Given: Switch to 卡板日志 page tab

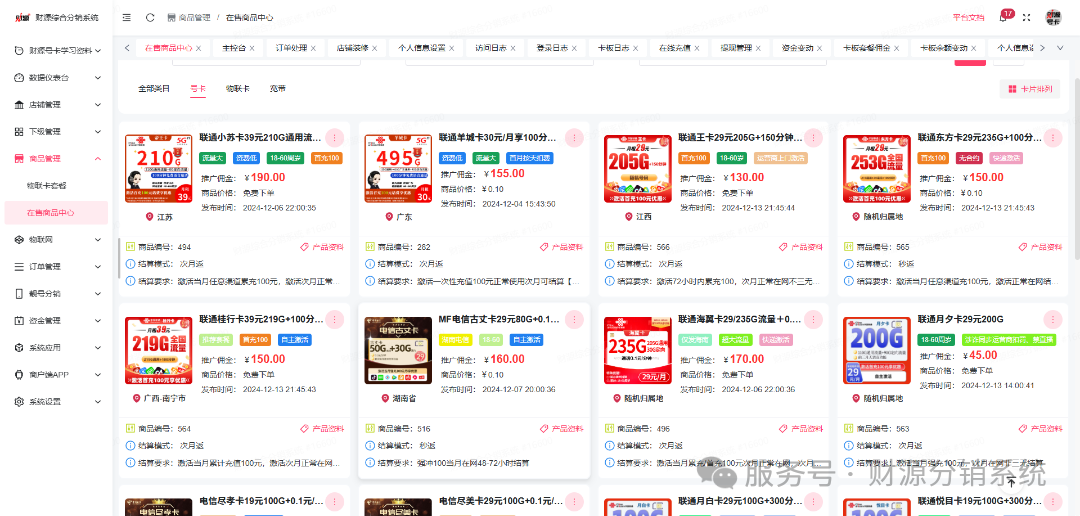Looking at the screenshot, I should coord(614,48).
